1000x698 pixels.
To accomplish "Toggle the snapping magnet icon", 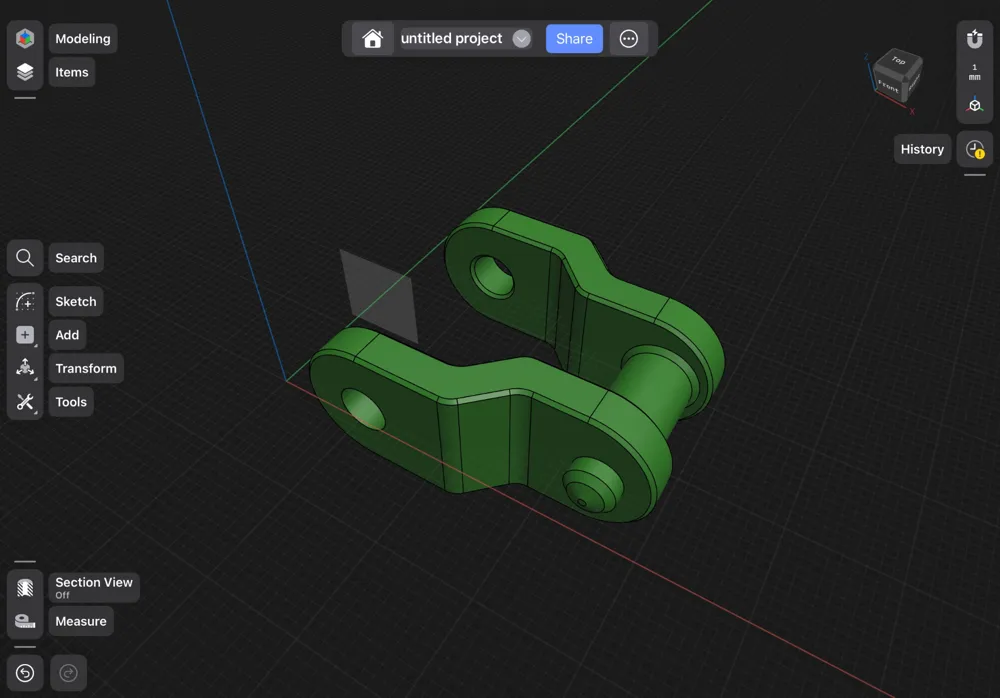I will (974, 39).
